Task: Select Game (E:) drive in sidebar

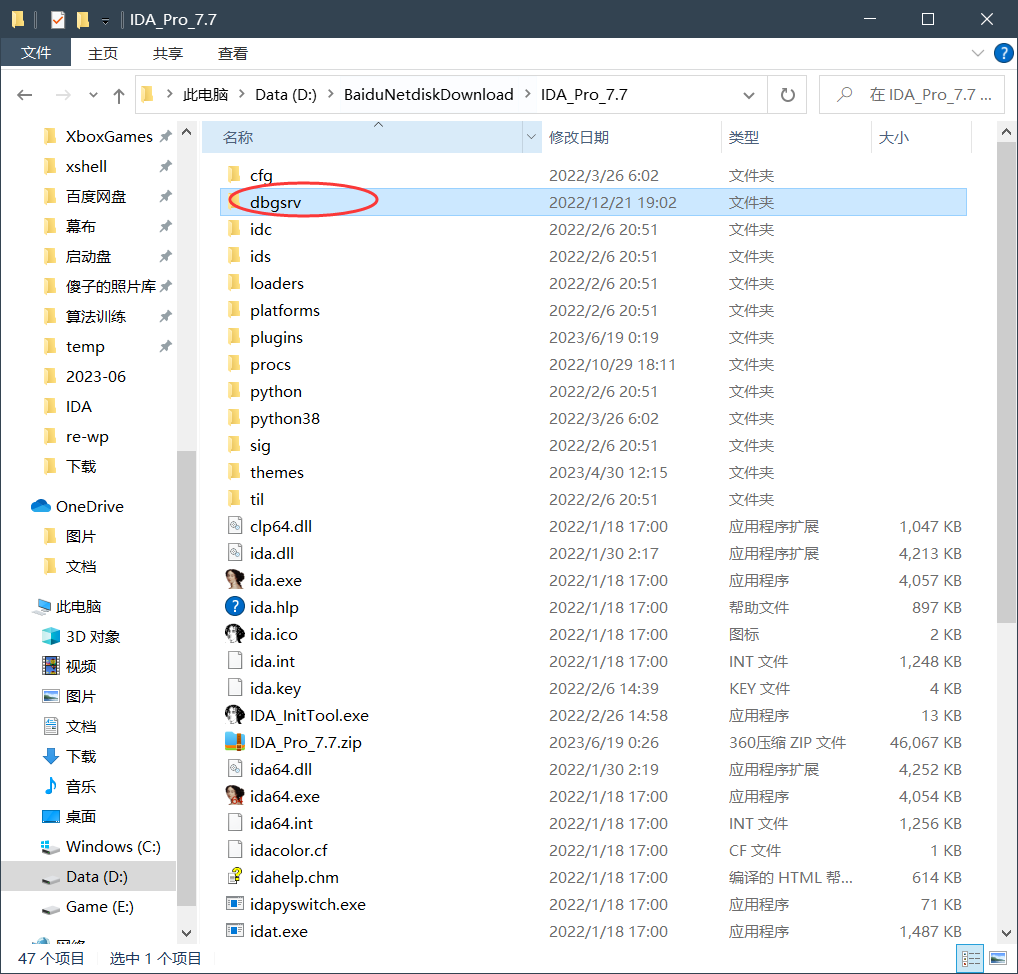Action: [99, 906]
